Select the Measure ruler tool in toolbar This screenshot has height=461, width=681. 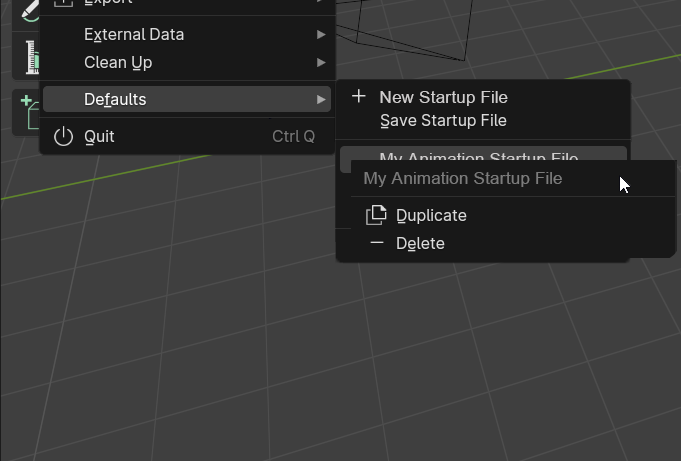pos(32,57)
